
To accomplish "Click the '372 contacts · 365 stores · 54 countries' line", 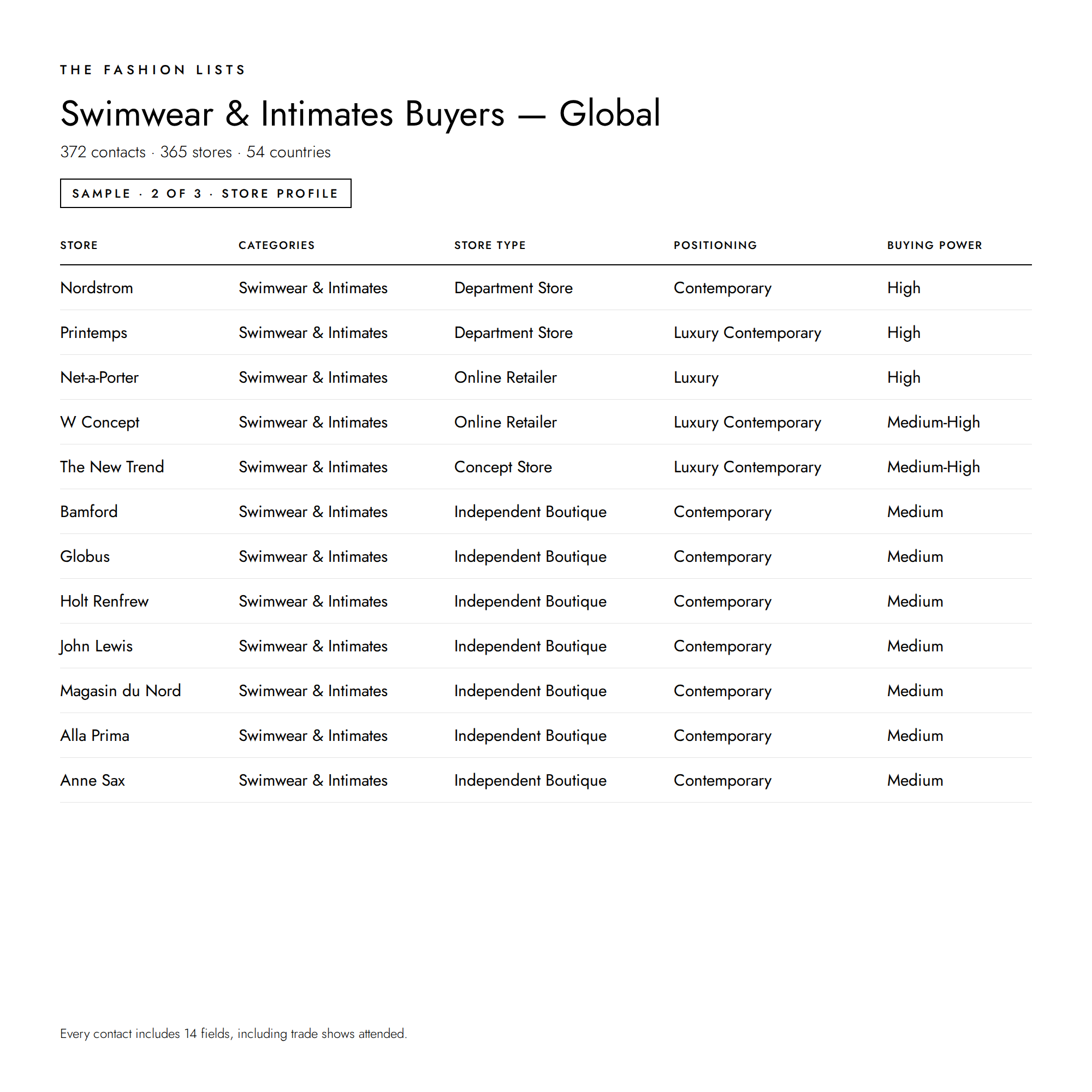I will pyautogui.click(x=195, y=152).
